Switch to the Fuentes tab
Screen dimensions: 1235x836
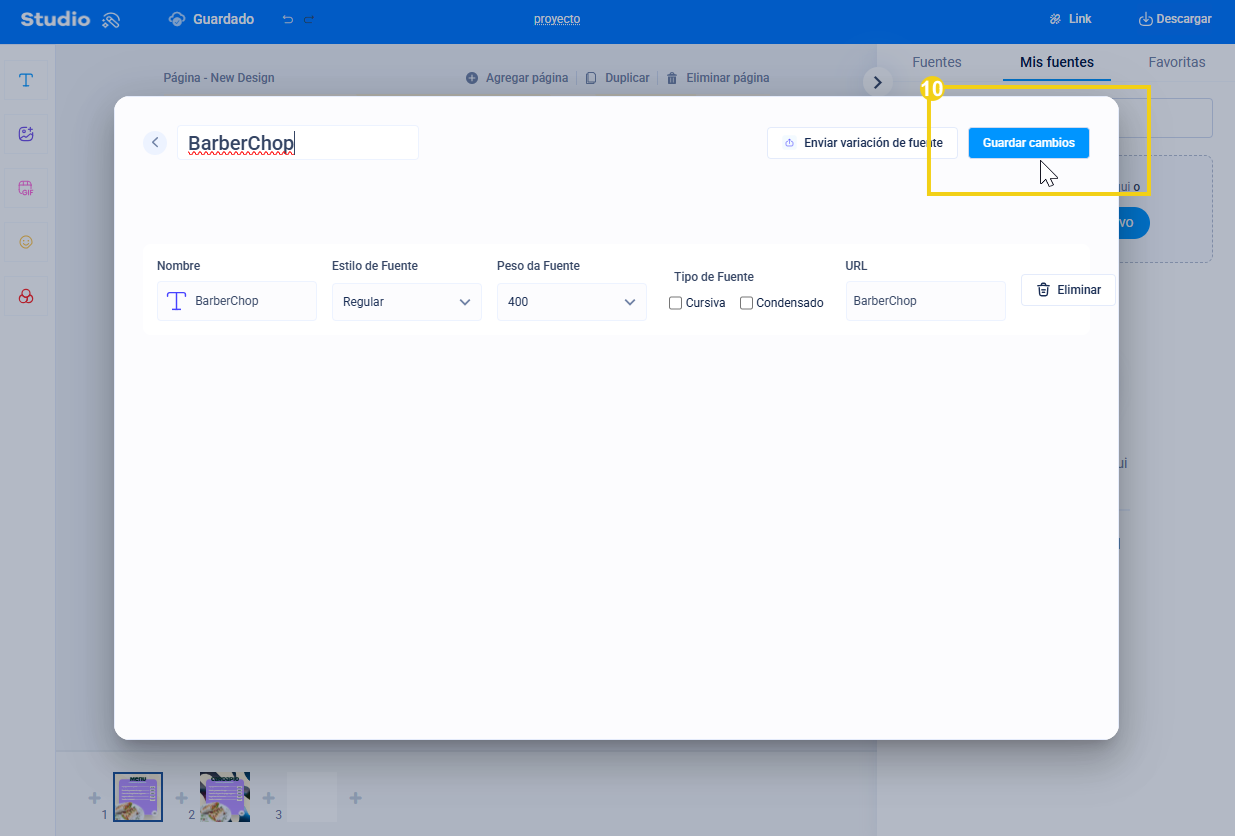point(937,62)
